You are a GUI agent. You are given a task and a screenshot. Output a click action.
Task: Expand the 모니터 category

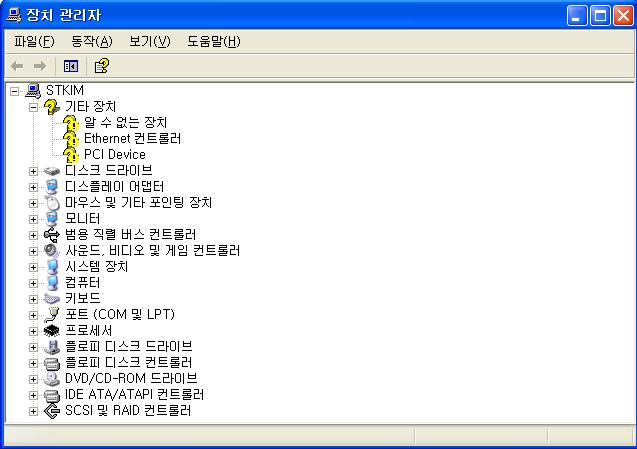click(33, 219)
